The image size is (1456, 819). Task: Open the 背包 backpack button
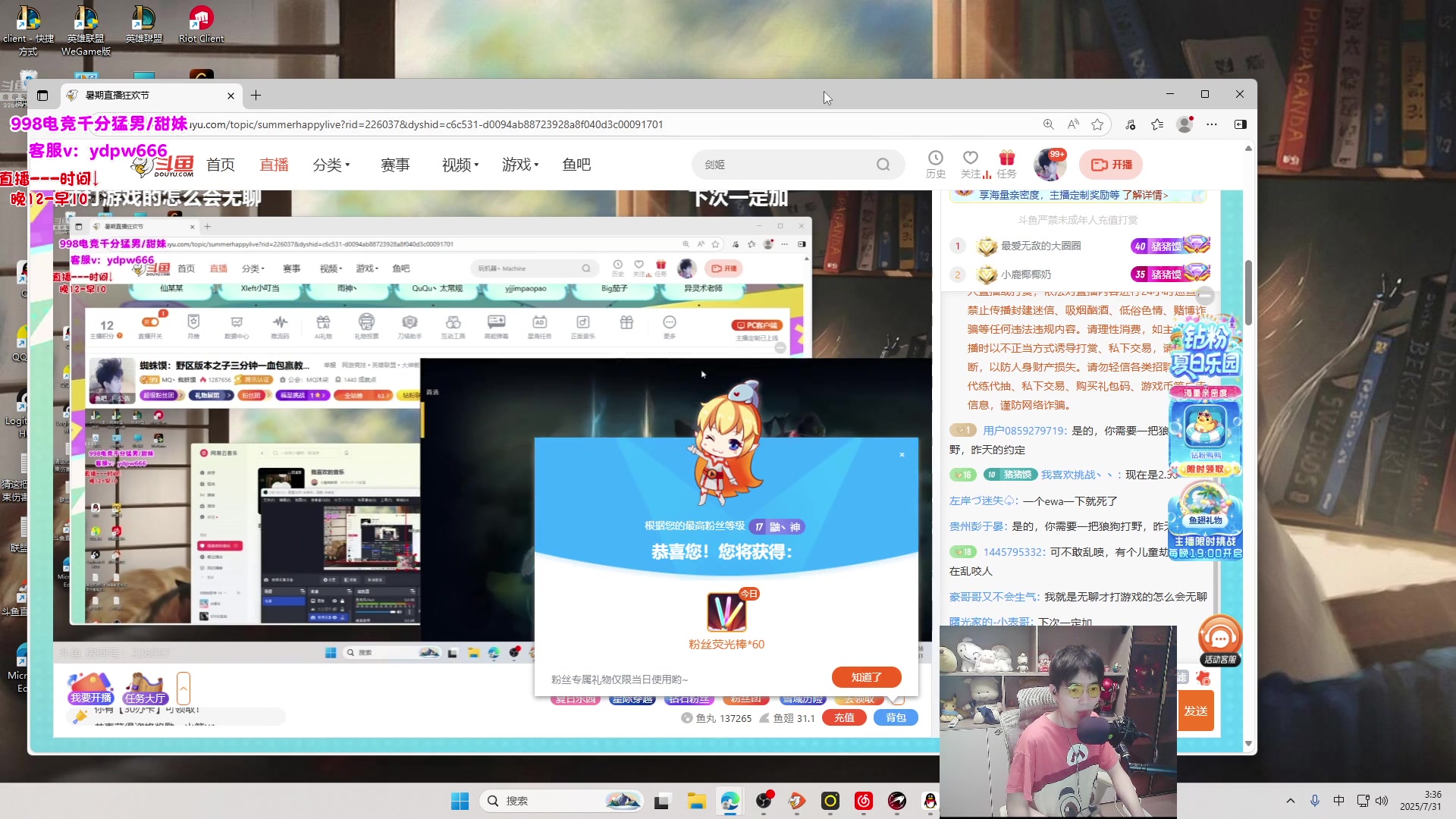point(896,717)
